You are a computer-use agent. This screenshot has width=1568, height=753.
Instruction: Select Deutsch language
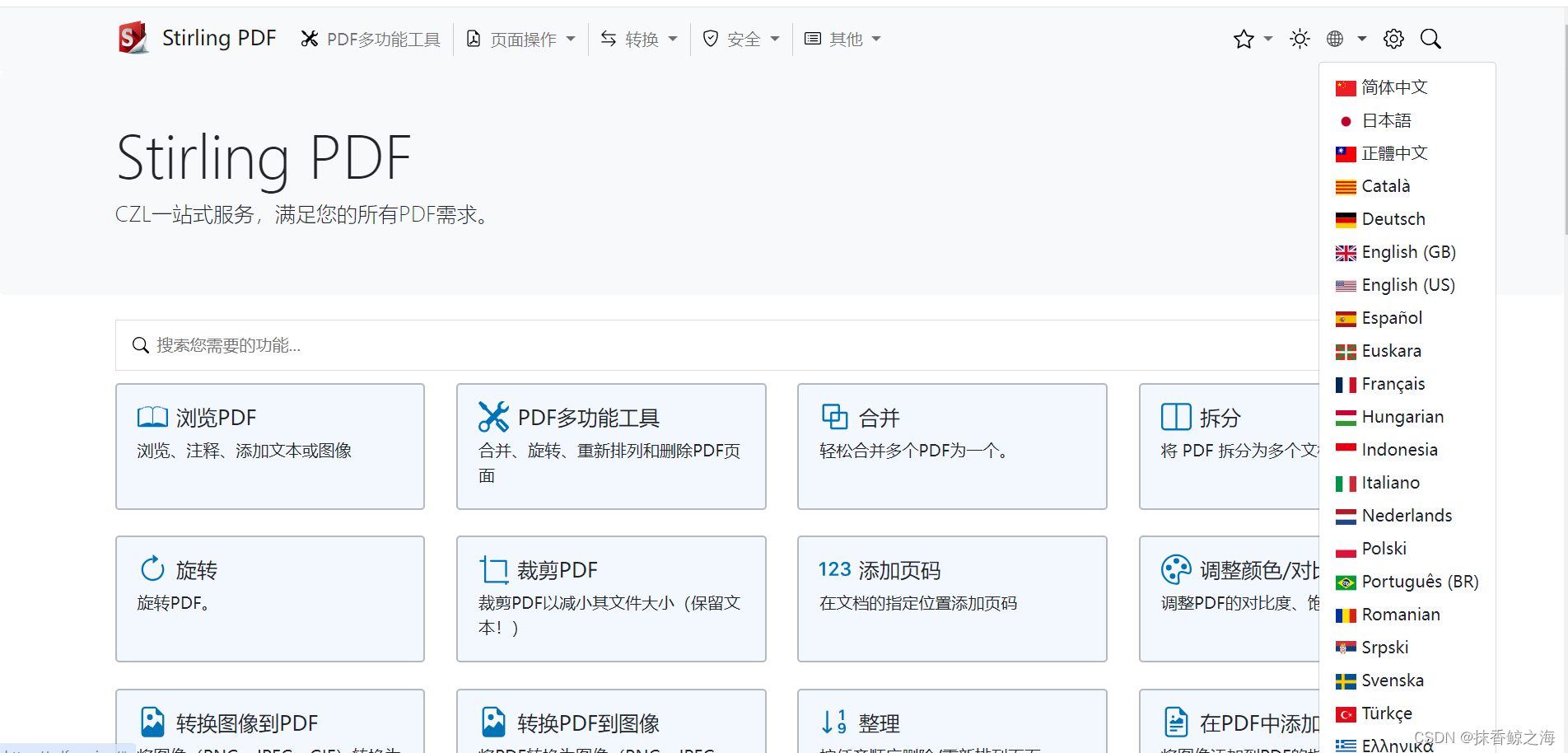click(1407, 219)
